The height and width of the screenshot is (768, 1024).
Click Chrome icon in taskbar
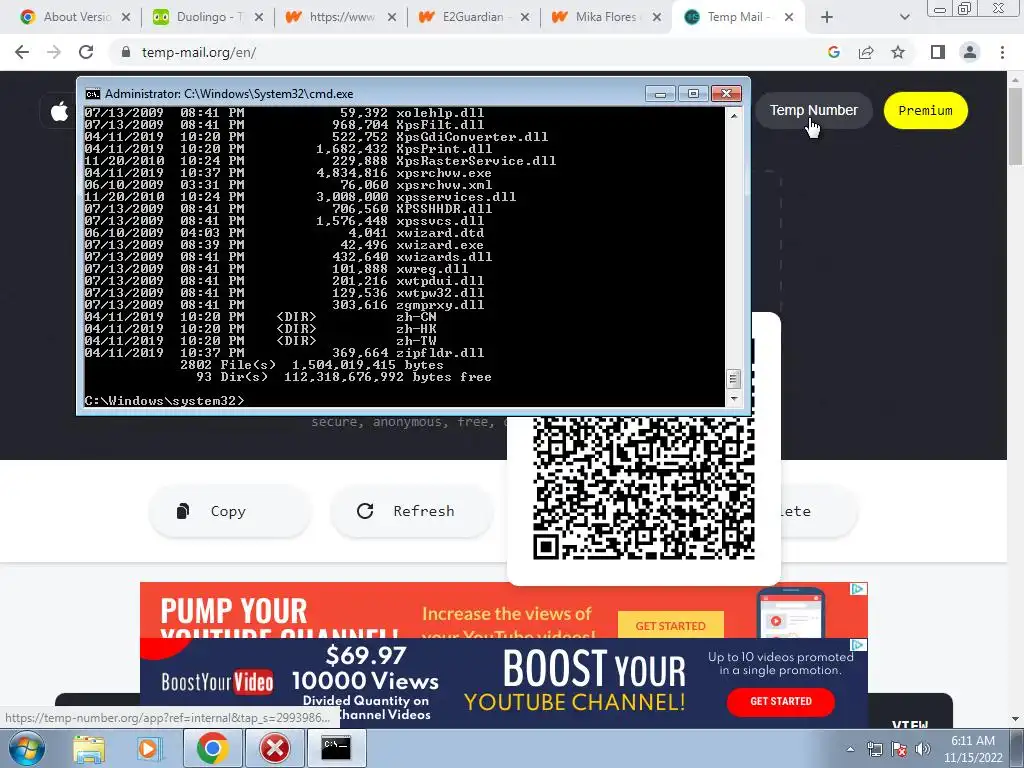(212, 748)
